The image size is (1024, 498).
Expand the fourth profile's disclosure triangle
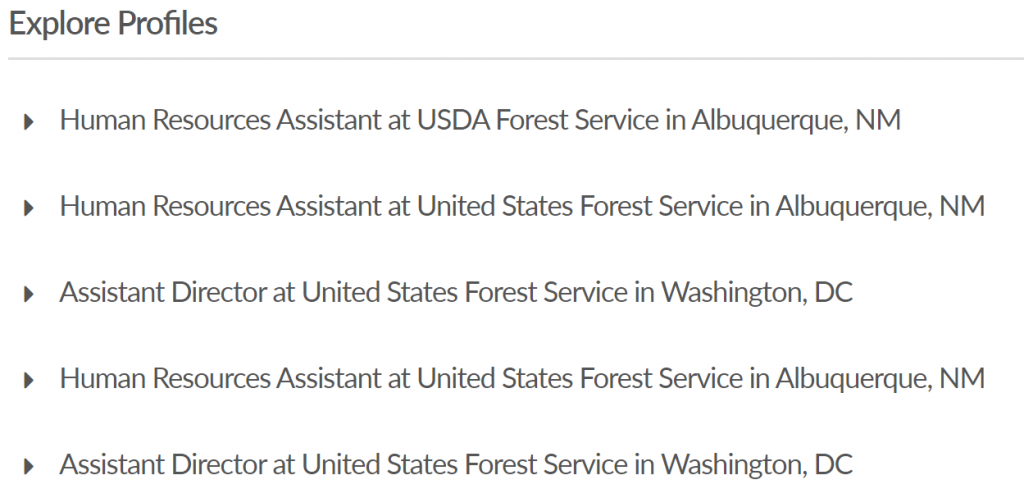point(28,380)
